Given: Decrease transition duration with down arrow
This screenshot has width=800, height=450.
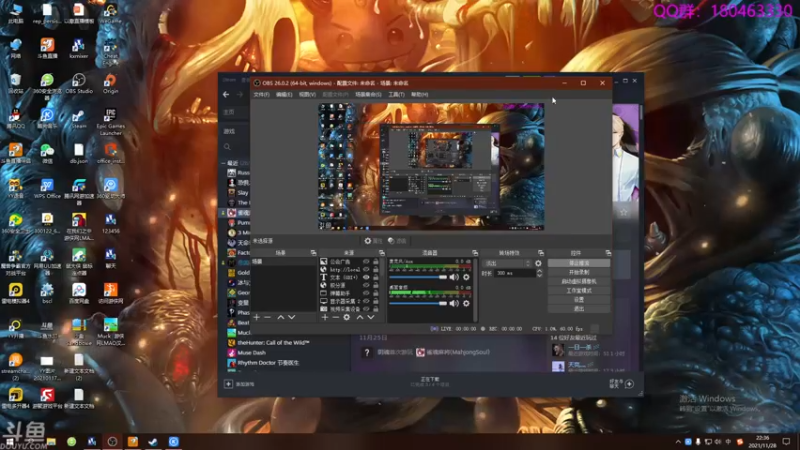Looking at the screenshot, I should (539, 276).
